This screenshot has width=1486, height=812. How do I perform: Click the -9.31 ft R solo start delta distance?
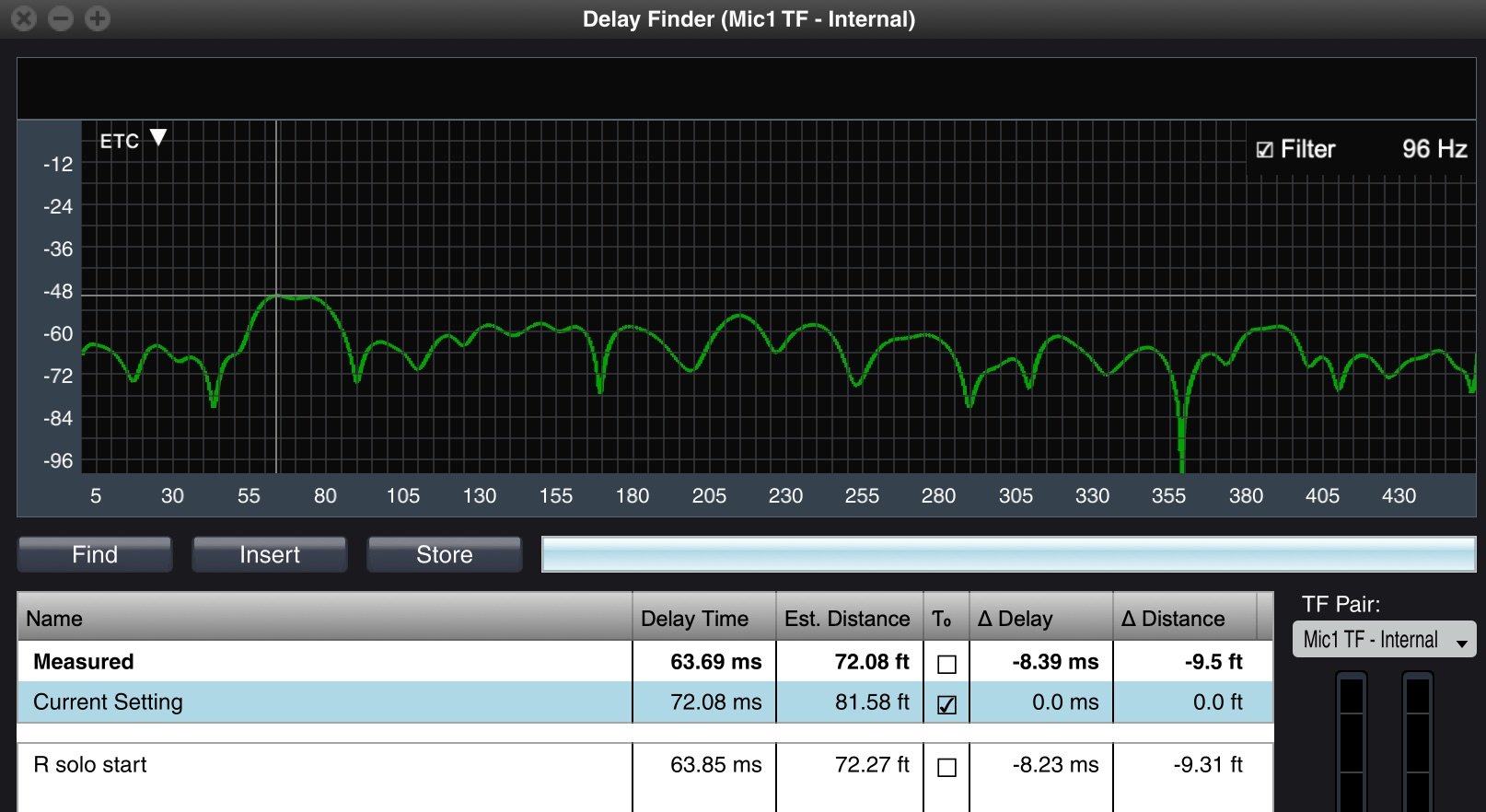(1208, 765)
